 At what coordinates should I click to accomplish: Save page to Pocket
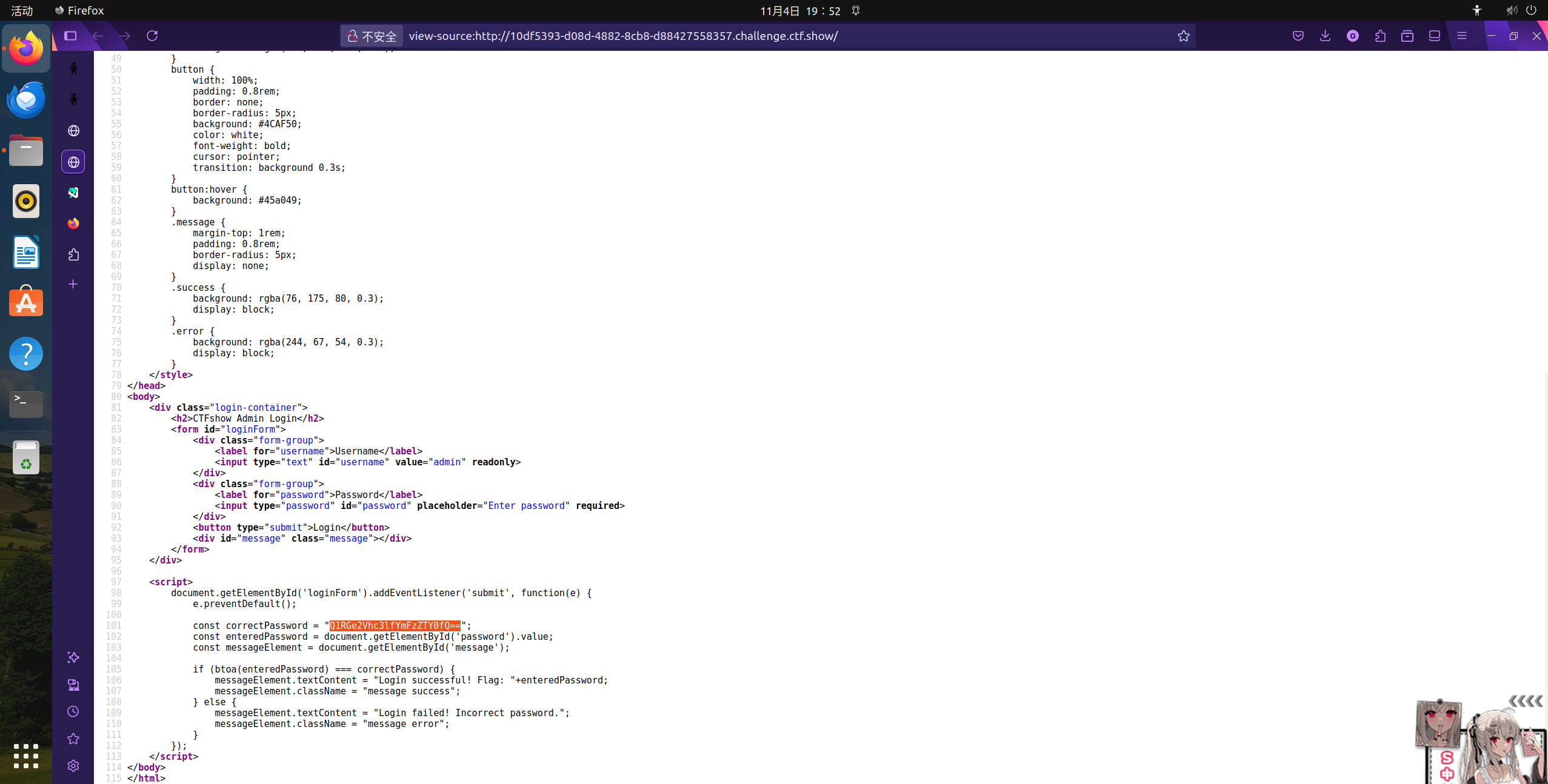[x=1298, y=36]
